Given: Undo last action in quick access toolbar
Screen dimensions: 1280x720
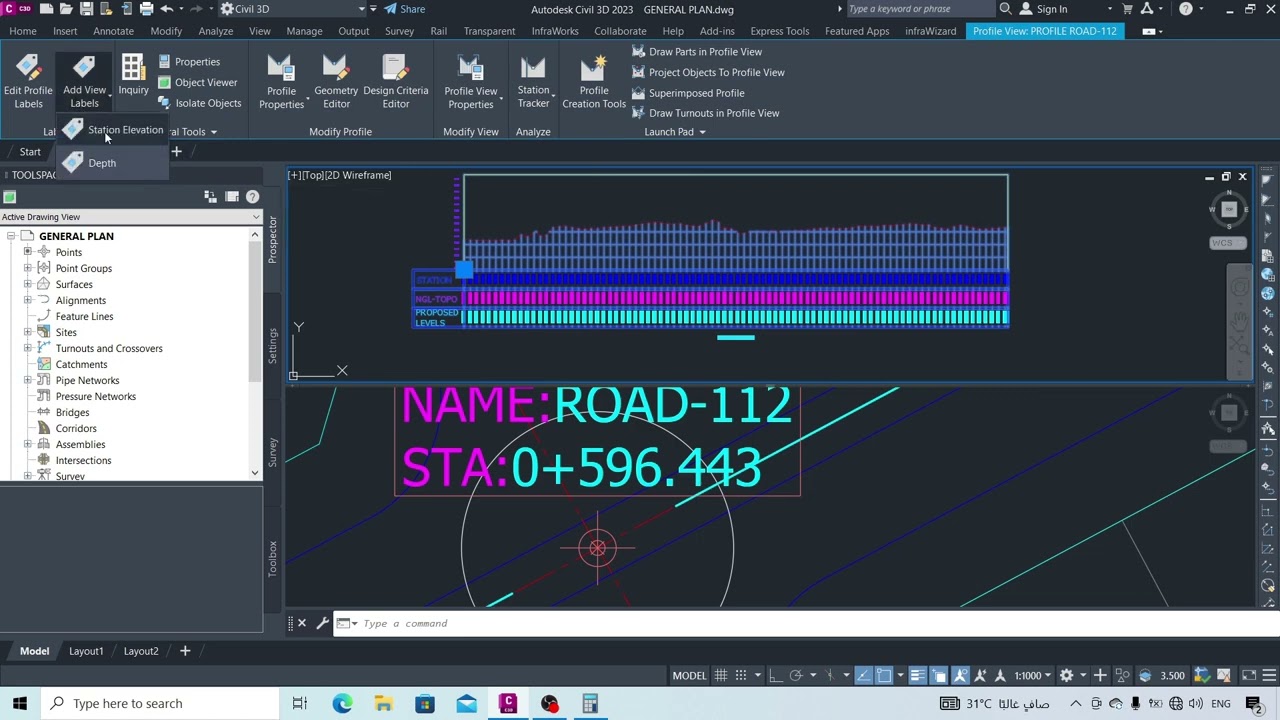Looking at the screenshot, I should pos(167,9).
